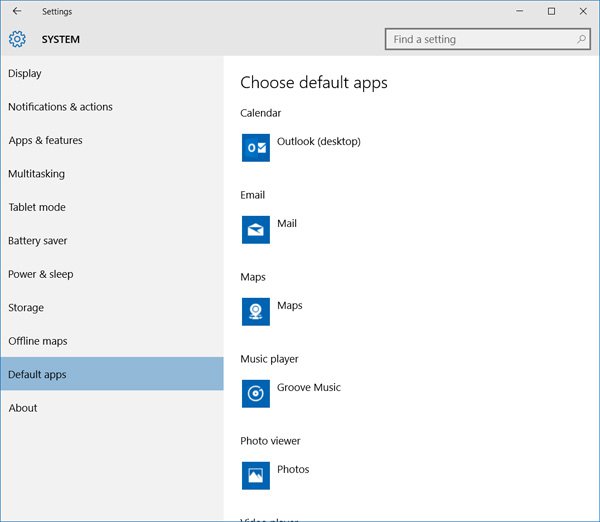Select Apps & features in sidebar

coord(45,140)
